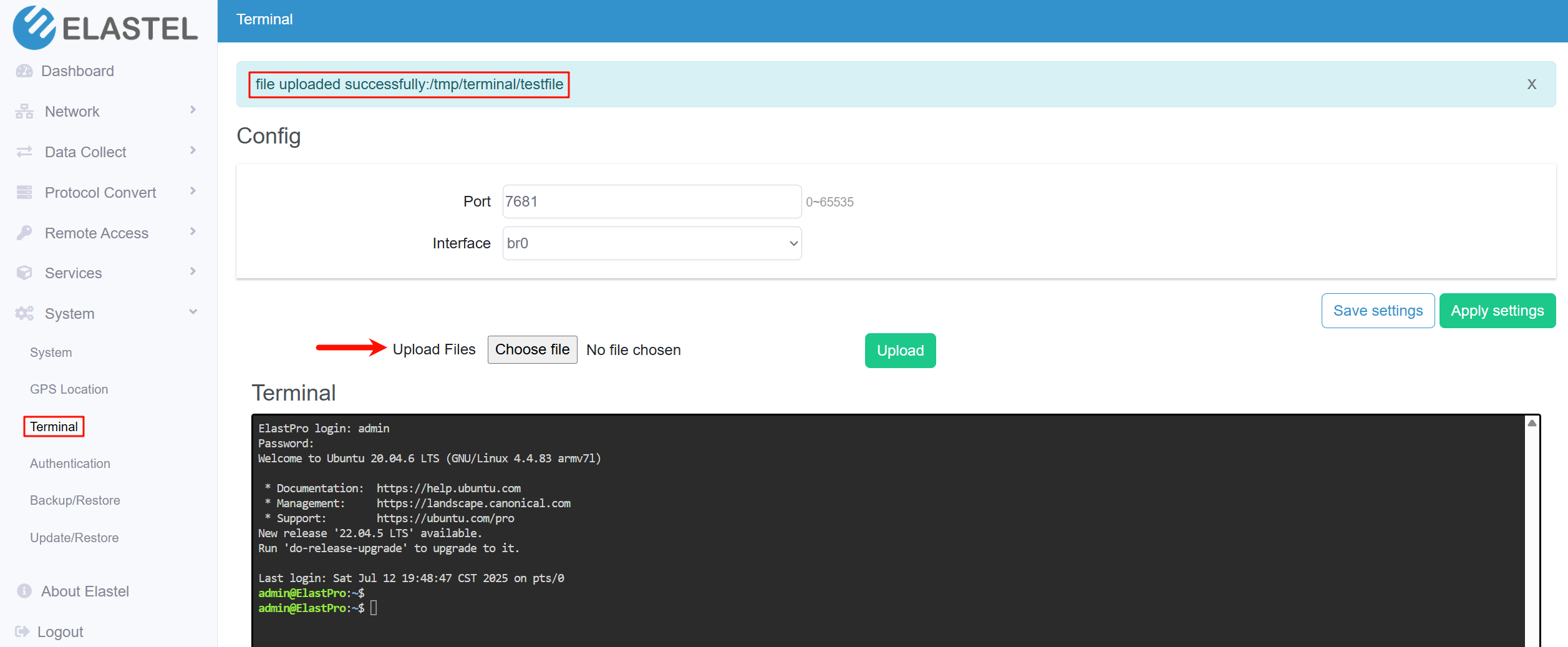Focus the Port input field
1568x647 pixels.
[x=652, y=202]
